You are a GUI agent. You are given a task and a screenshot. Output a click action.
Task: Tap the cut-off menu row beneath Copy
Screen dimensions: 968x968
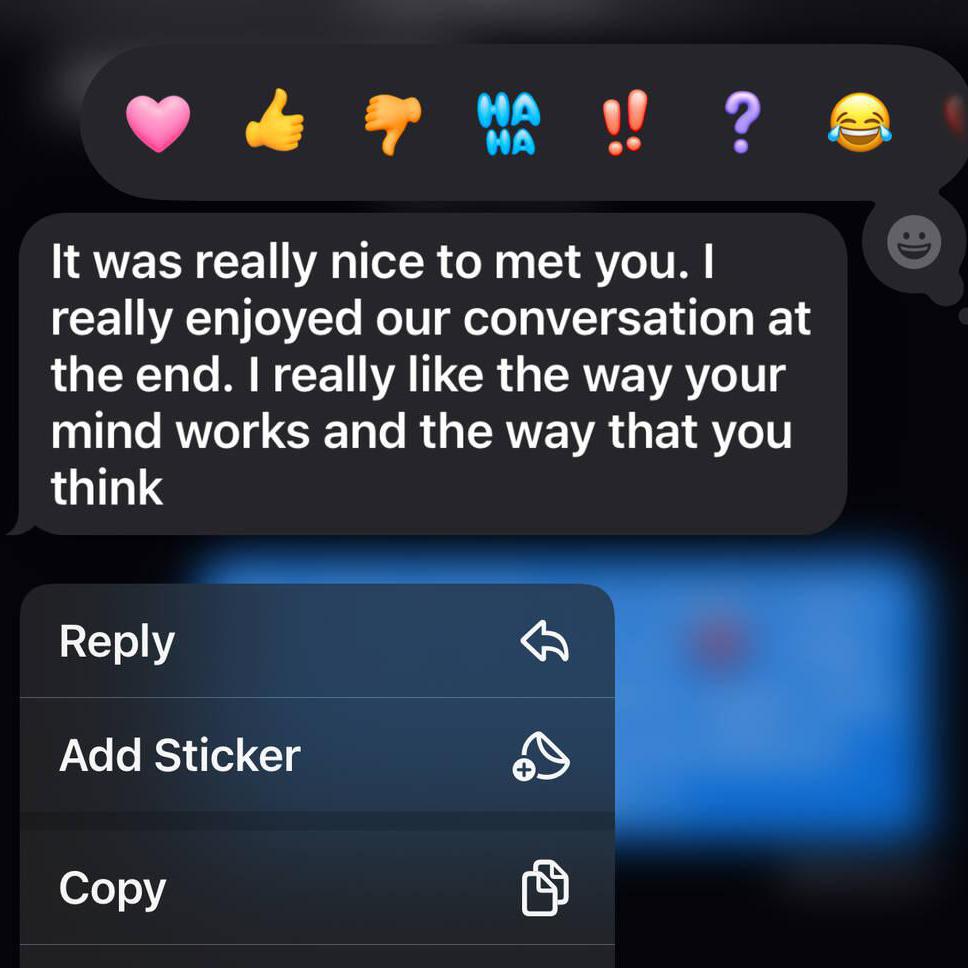click(x=317, y=956)
